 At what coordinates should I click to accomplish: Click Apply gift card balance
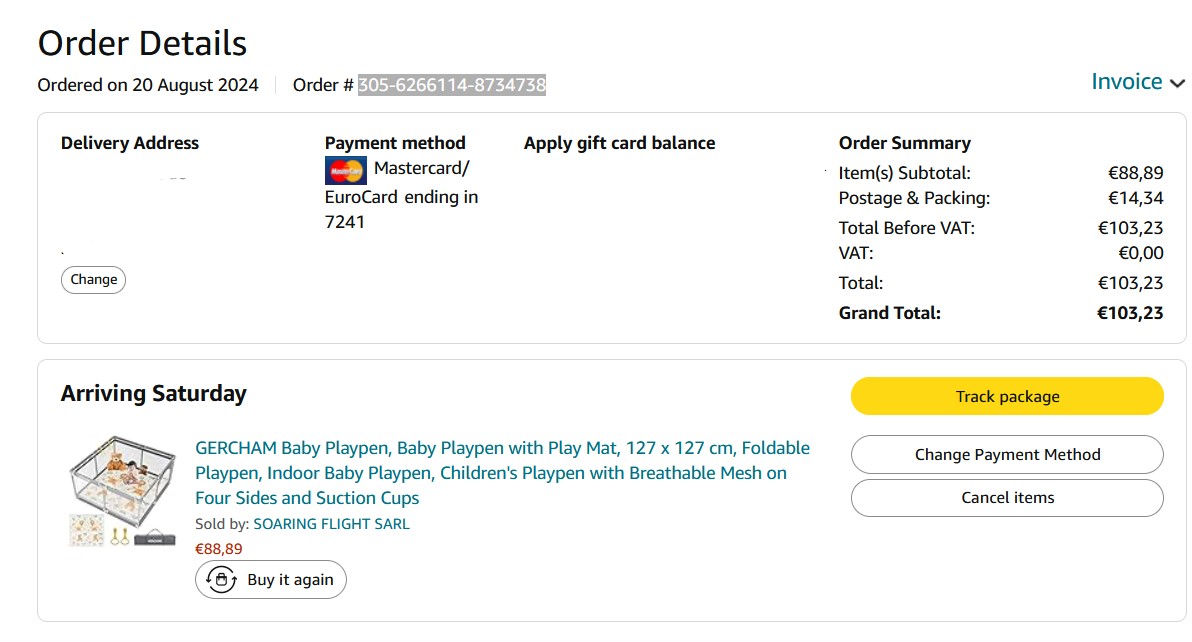pos(619,143)
